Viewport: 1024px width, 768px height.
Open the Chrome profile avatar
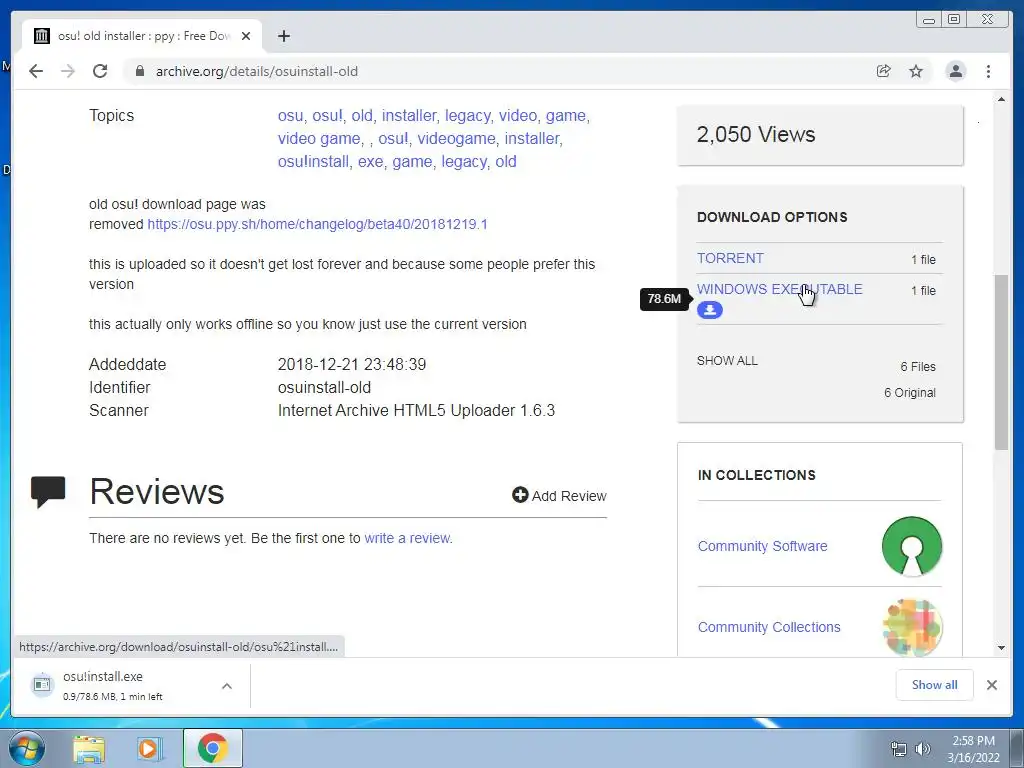[x=955, y=71]
